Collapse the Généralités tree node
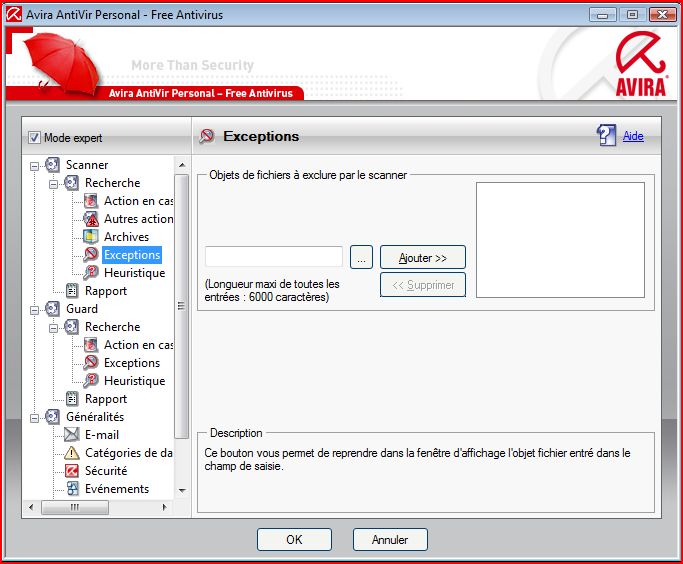The width and height of the screenshot is (683, 564). coord(34,418)
